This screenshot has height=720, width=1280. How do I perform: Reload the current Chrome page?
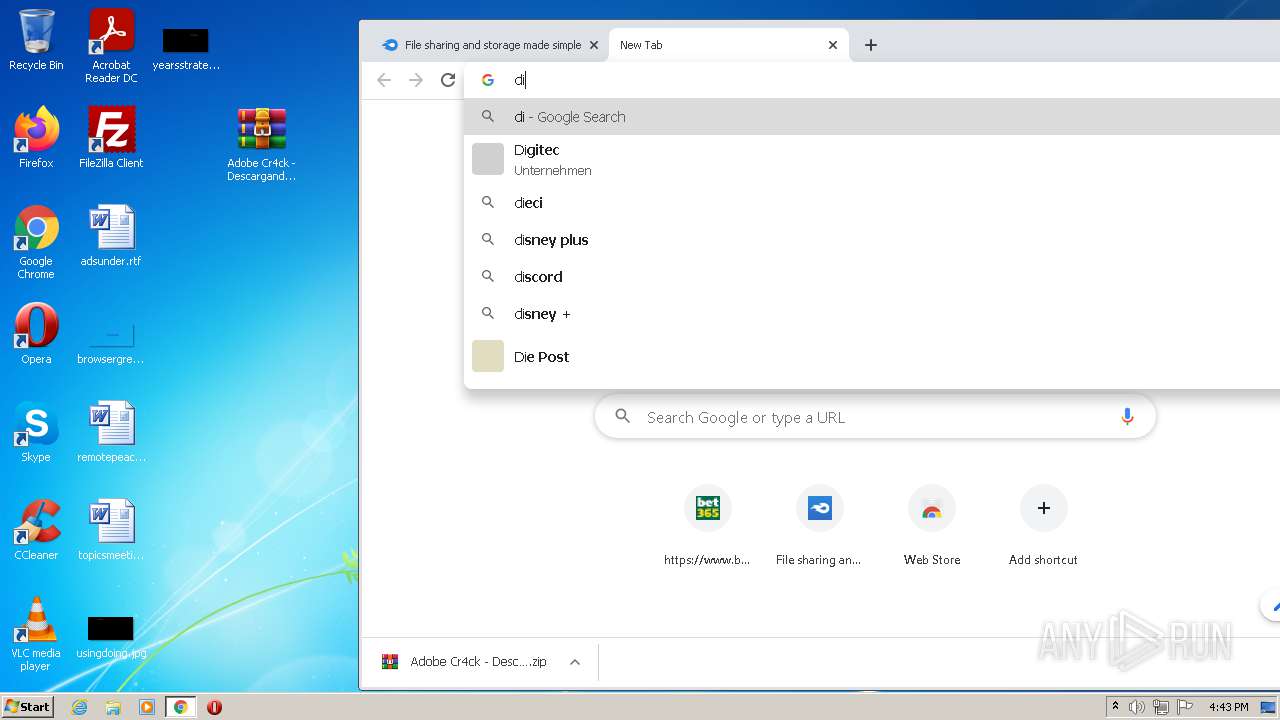[x=448, y=80]
